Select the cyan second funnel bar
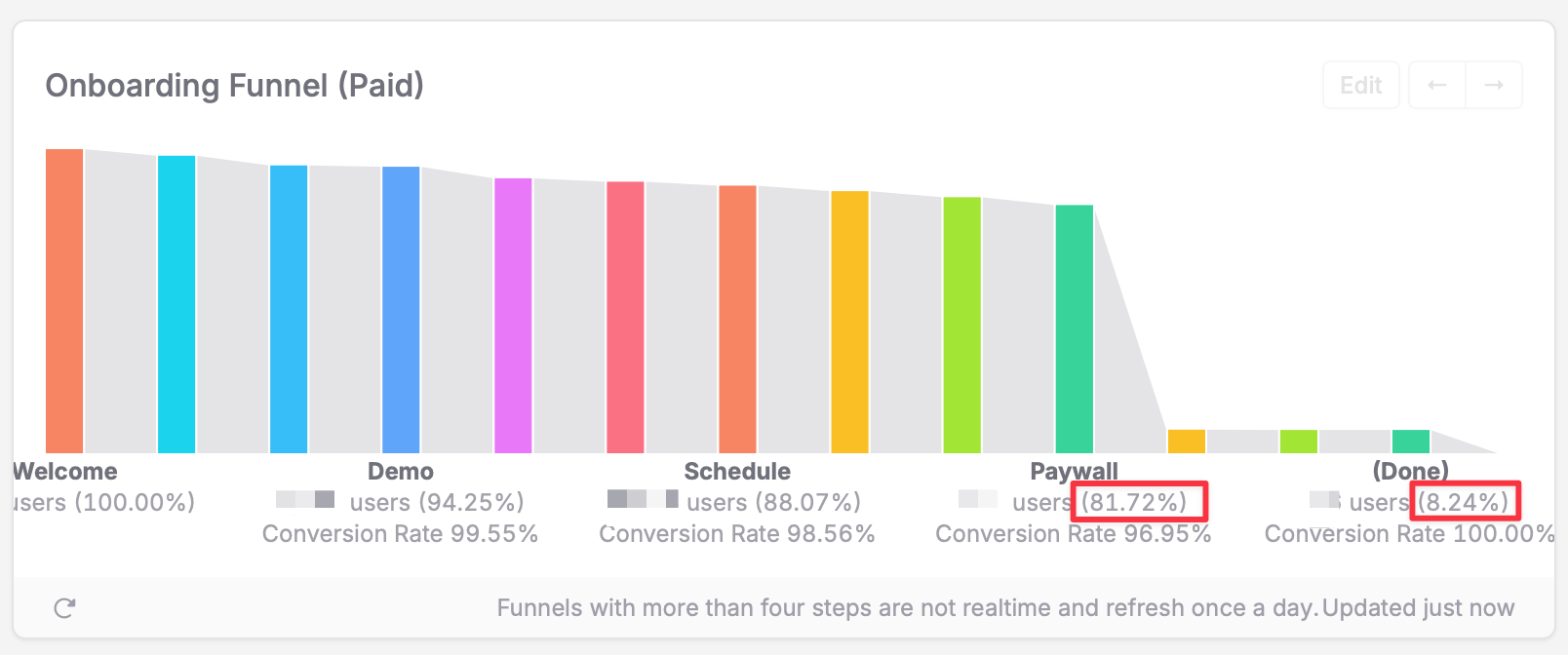The width and height of the screenshot is (1568, 655). point(176,304)
